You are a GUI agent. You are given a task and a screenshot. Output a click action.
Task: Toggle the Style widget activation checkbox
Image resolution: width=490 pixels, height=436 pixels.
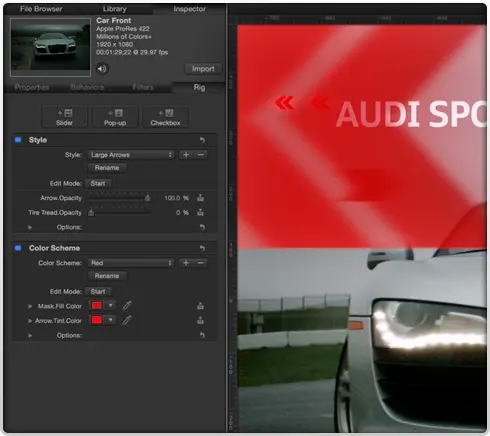(18, 140)
